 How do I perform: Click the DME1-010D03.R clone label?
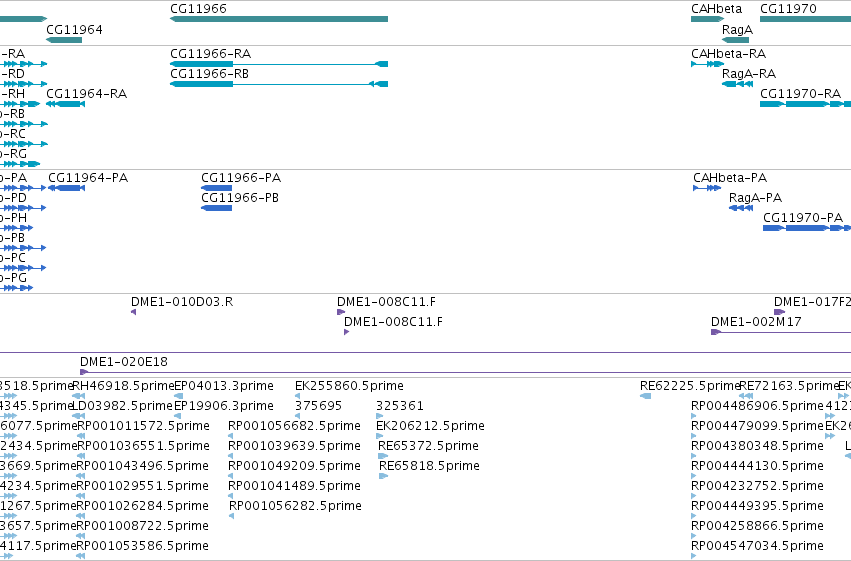182,302
